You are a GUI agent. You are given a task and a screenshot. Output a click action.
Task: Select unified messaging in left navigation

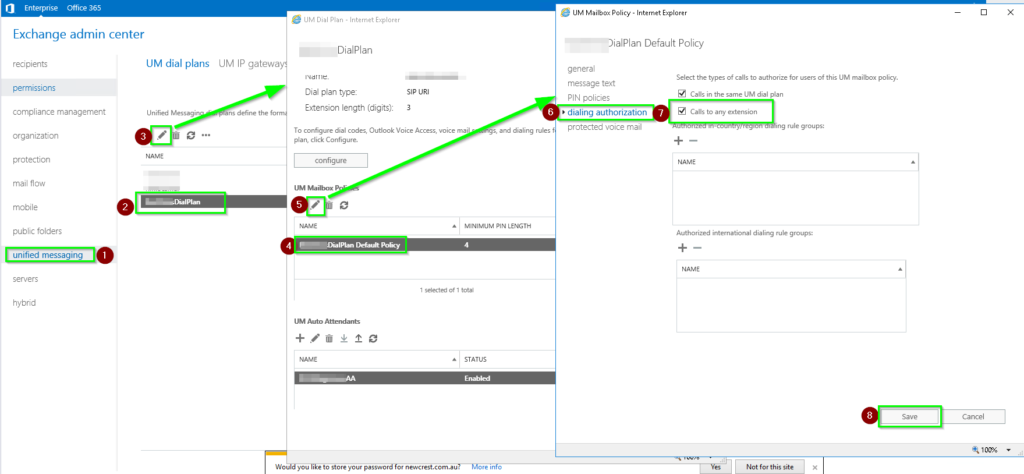pos(48,255)
